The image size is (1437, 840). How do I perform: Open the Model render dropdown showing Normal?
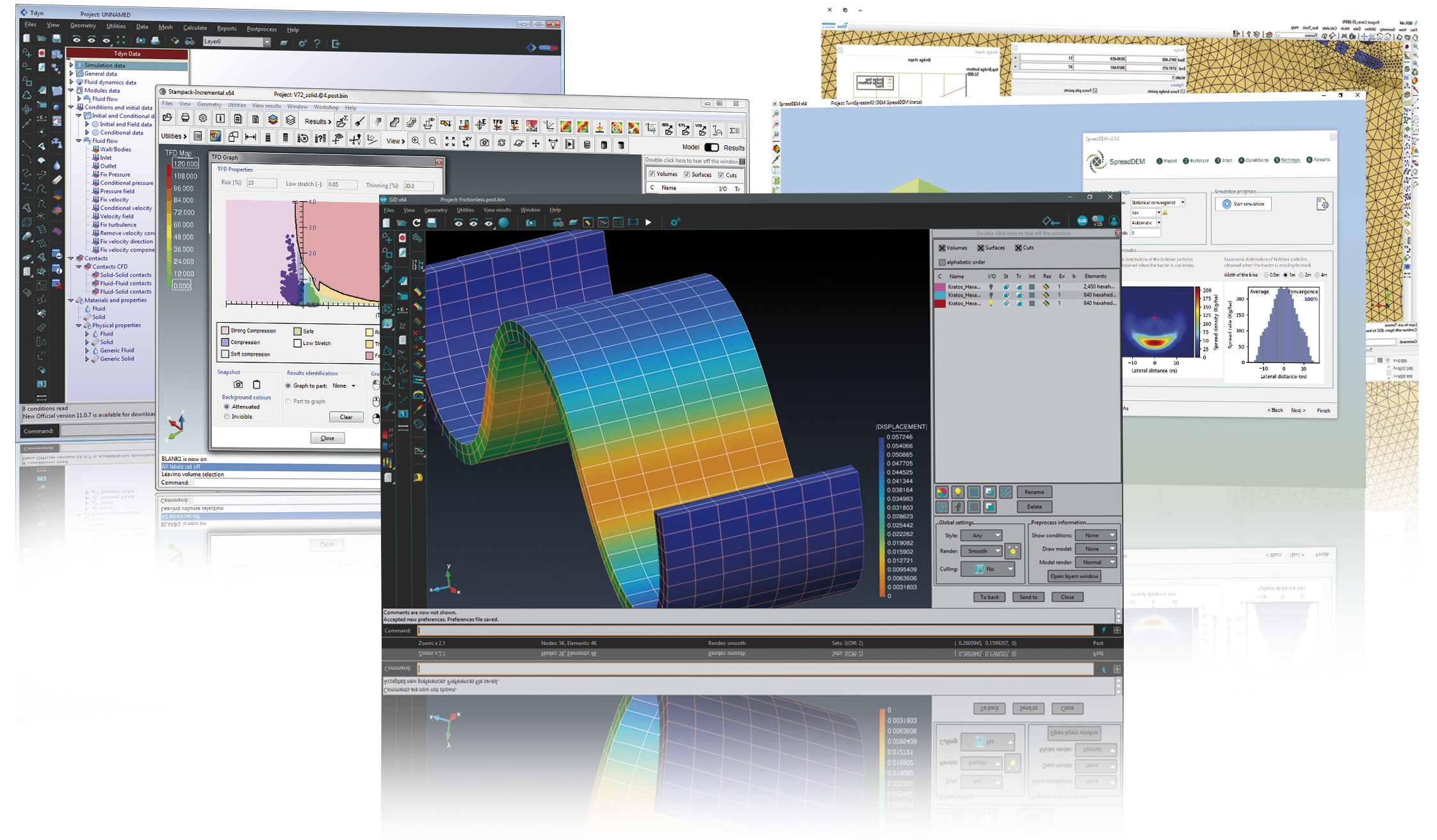1096,562
